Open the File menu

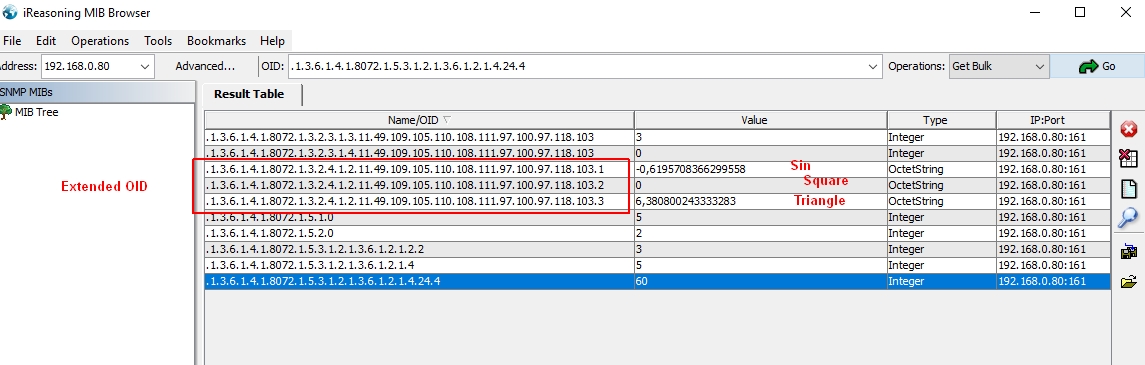[x=12, y=41]
